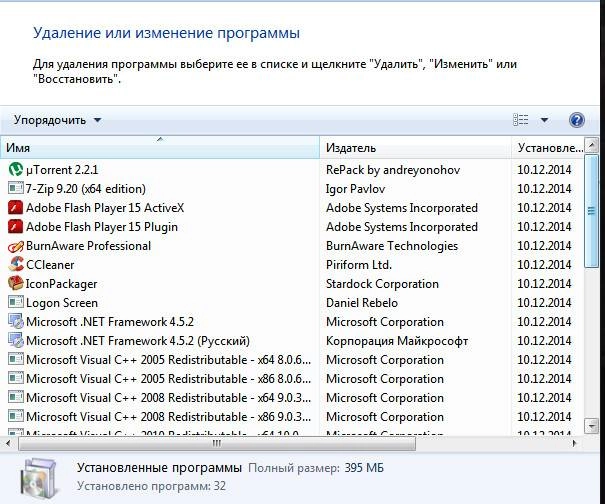Click the installed programs icon in details pane
Image resolution: width=605 pixels, height=504 pixels.
click(39, 479)
